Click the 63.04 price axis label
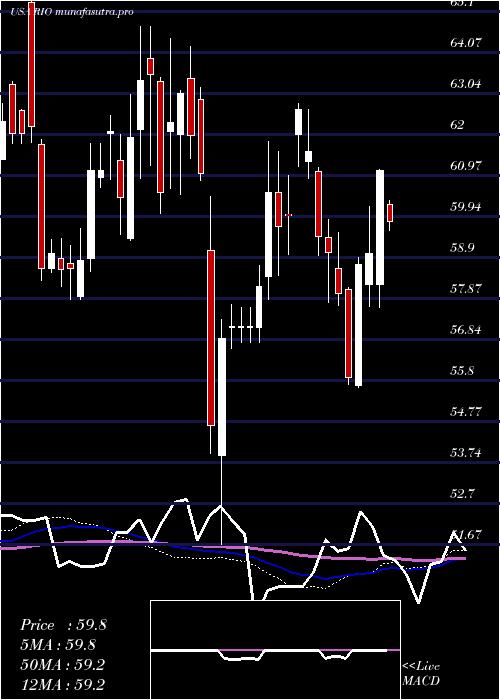 (466, 83)
